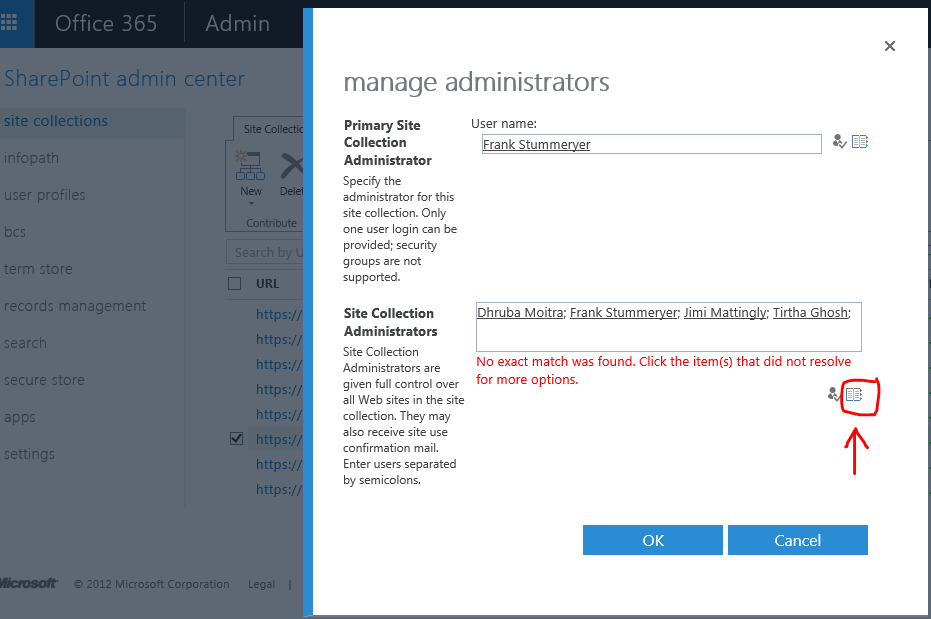Uncheck the selected site collection row checkbox
931x619 pixels.
click(236, 439)
